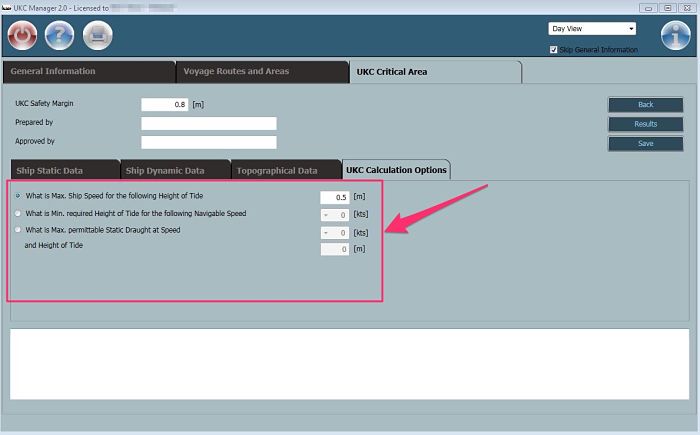
Task: Select Max. Ship Speed calculation option
Action: tap(18, 196)
